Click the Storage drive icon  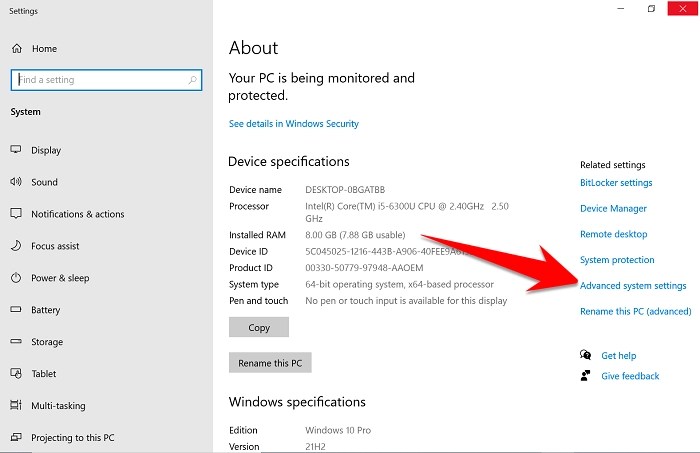16,341
